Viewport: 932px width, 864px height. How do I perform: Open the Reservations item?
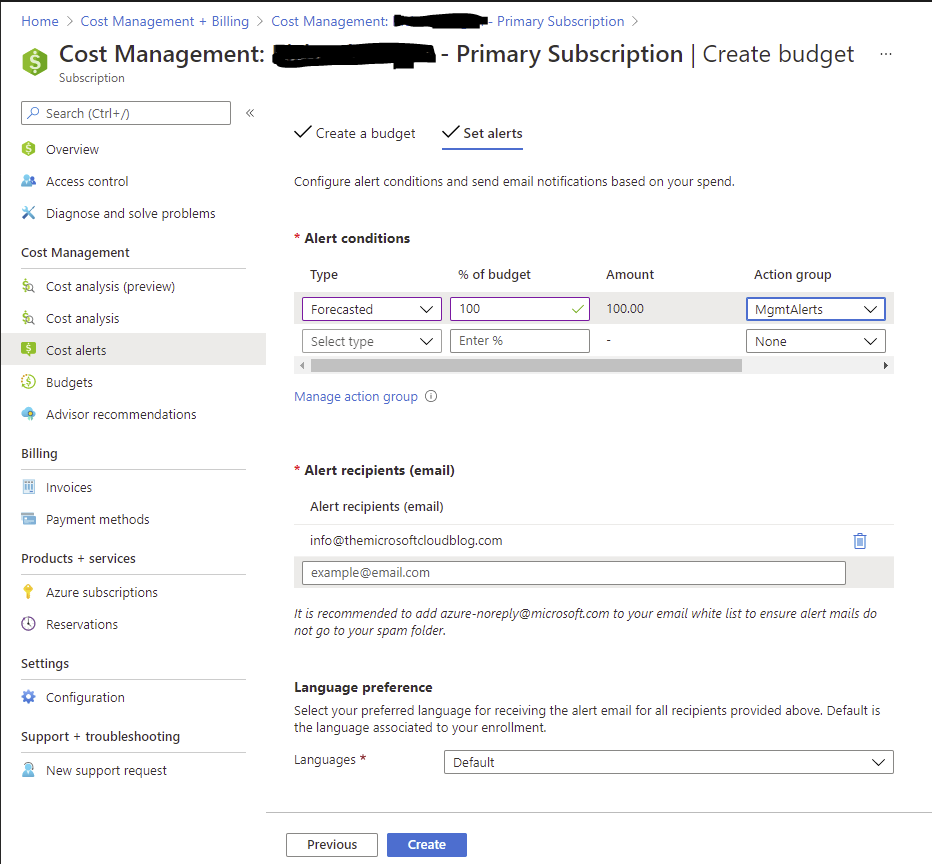pos(82,624)
